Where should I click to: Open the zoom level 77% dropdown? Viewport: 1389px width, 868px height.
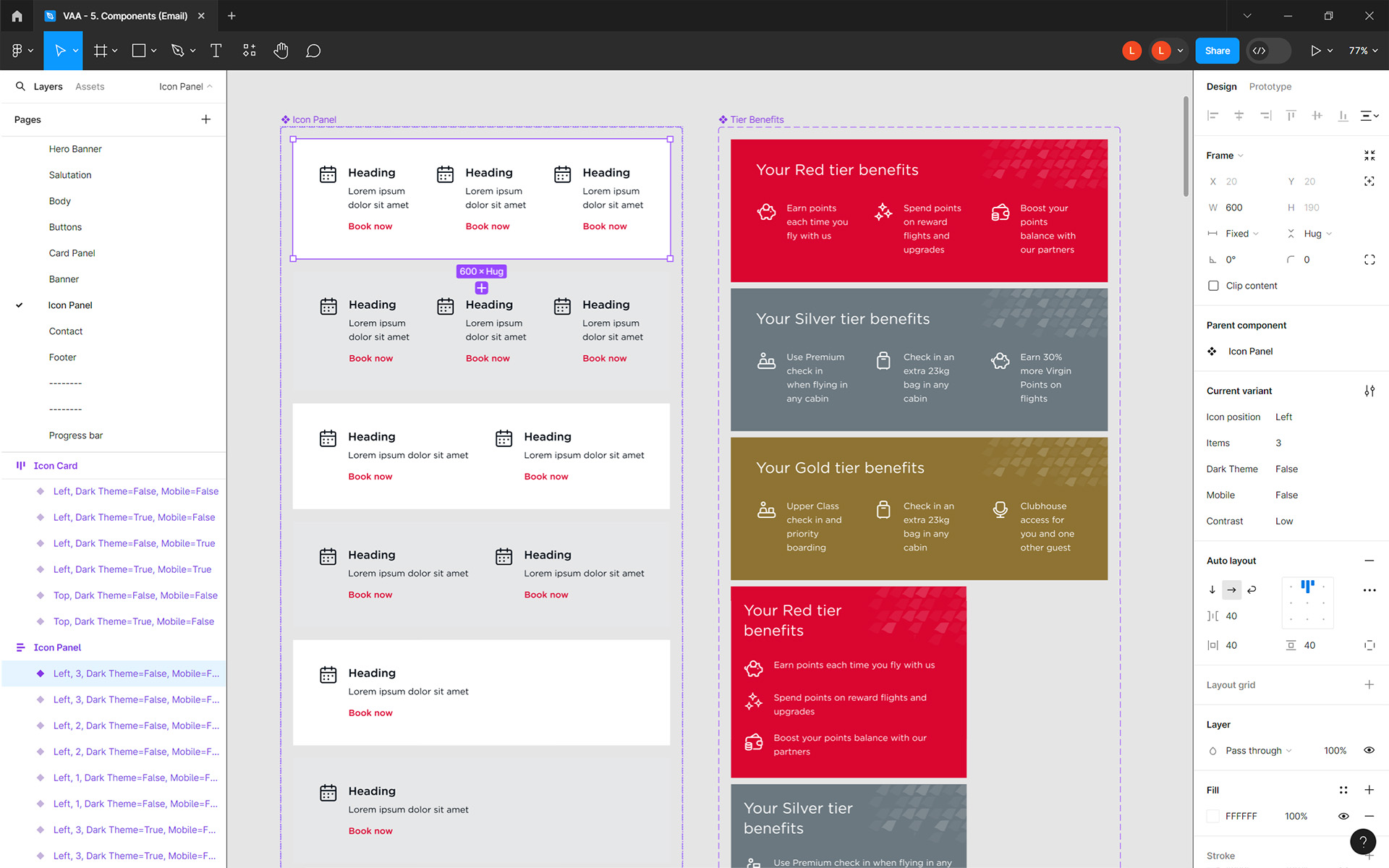coord(1363,51)
